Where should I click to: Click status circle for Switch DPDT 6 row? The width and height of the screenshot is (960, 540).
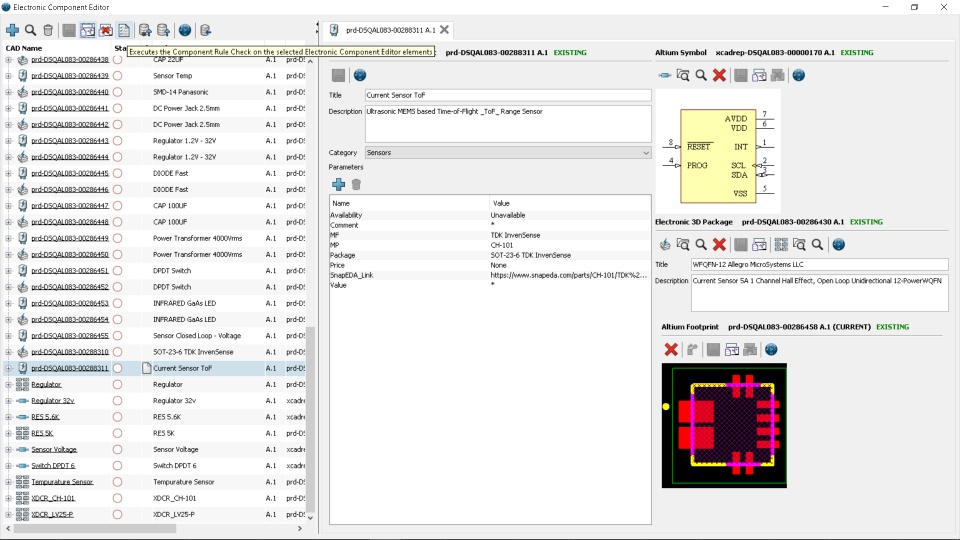tap(118, 465)
